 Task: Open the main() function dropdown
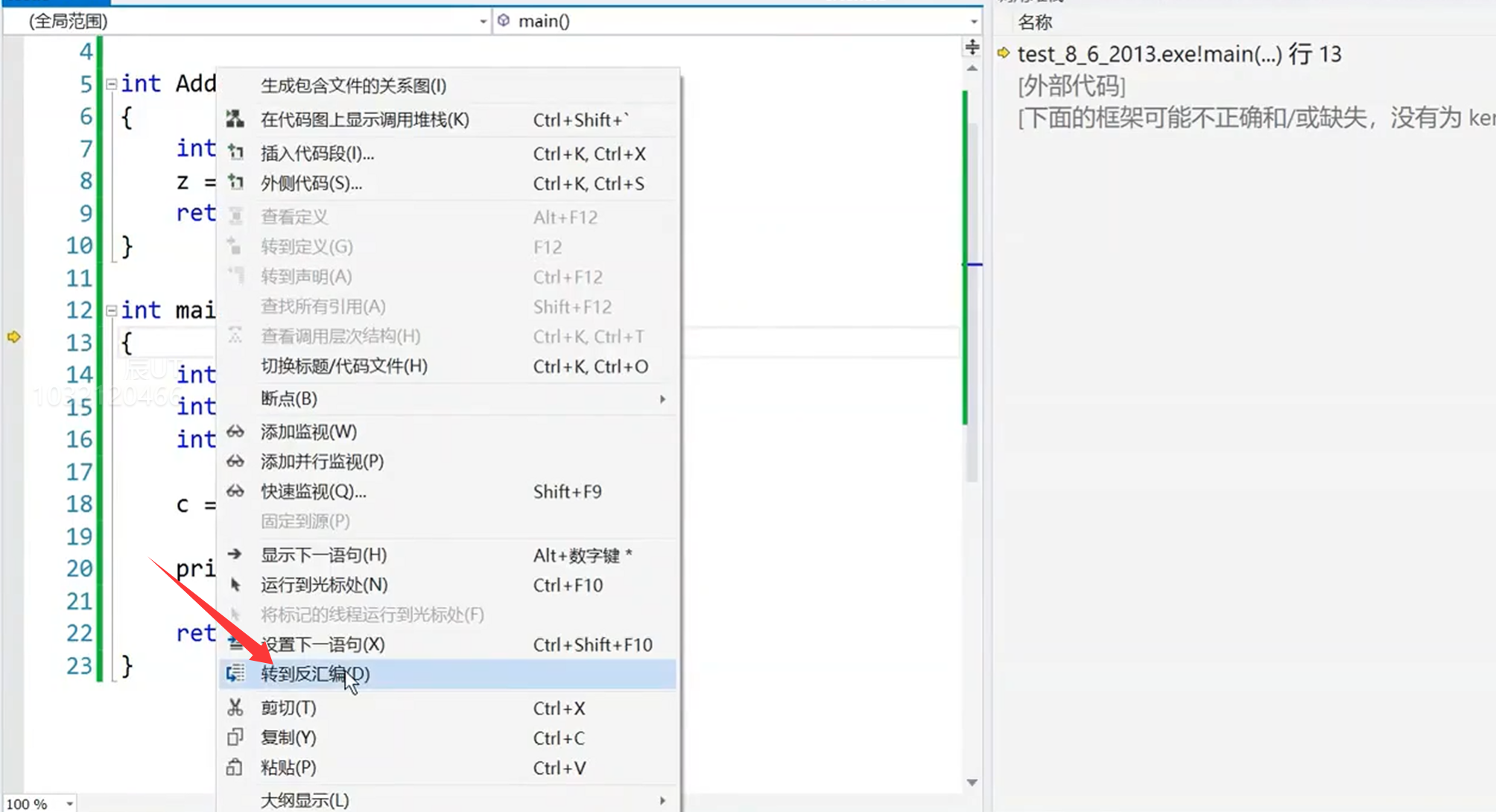point(973,21)
